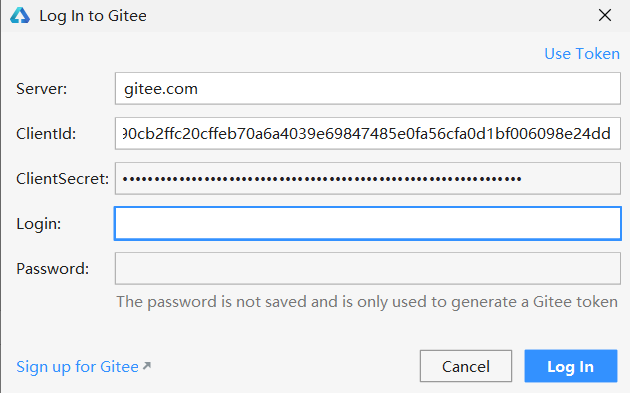630x393 pixels.
Task: Click the application logo in the title bar
Action: (20, 16)
